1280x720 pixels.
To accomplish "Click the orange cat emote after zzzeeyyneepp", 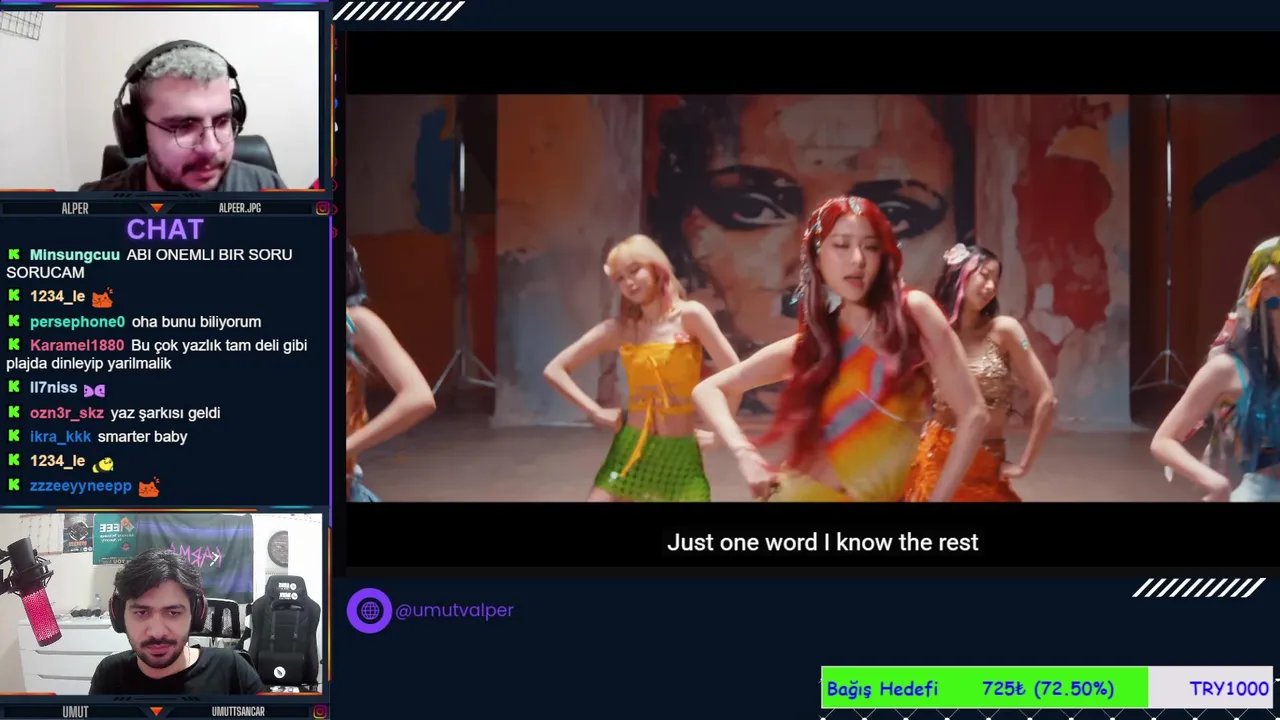I will (149, 488).
